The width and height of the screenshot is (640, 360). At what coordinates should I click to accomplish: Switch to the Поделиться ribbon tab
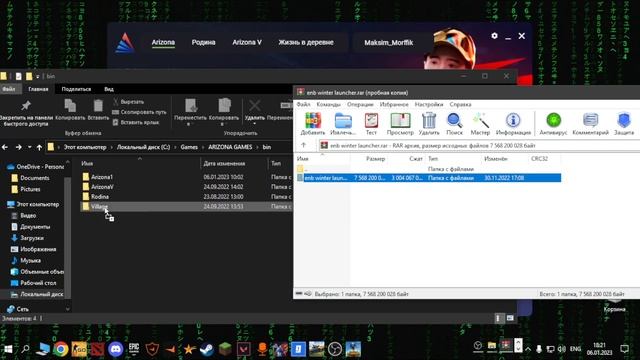coord(76,89)
